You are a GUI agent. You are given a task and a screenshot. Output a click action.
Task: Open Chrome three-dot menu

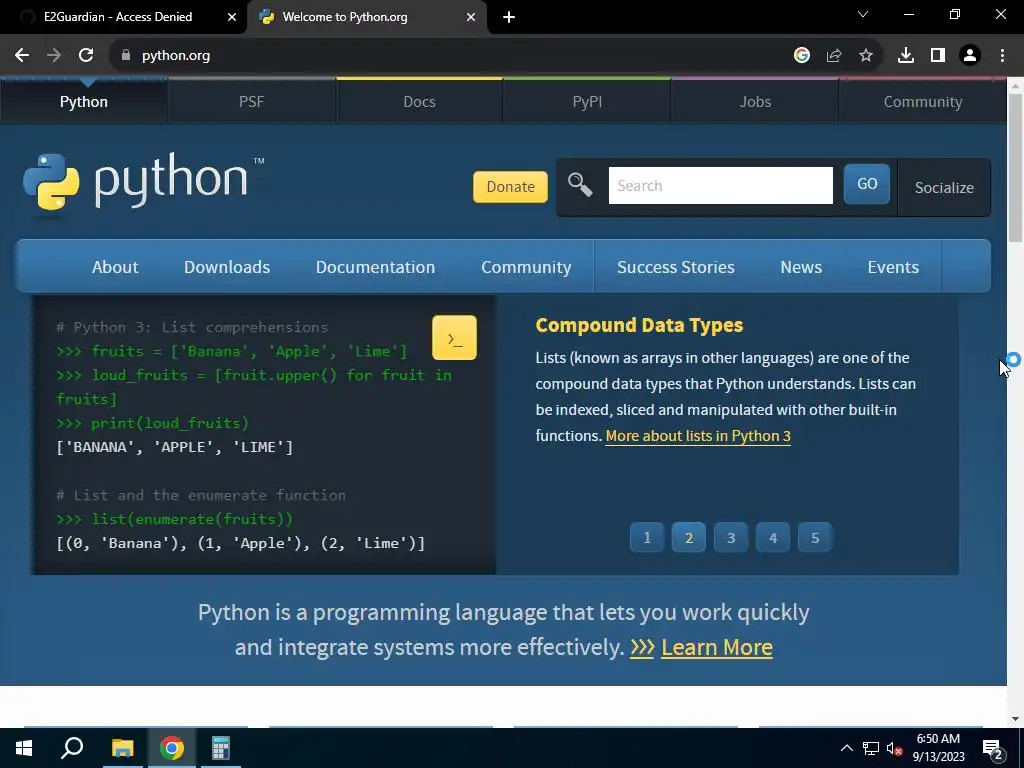1002,56
